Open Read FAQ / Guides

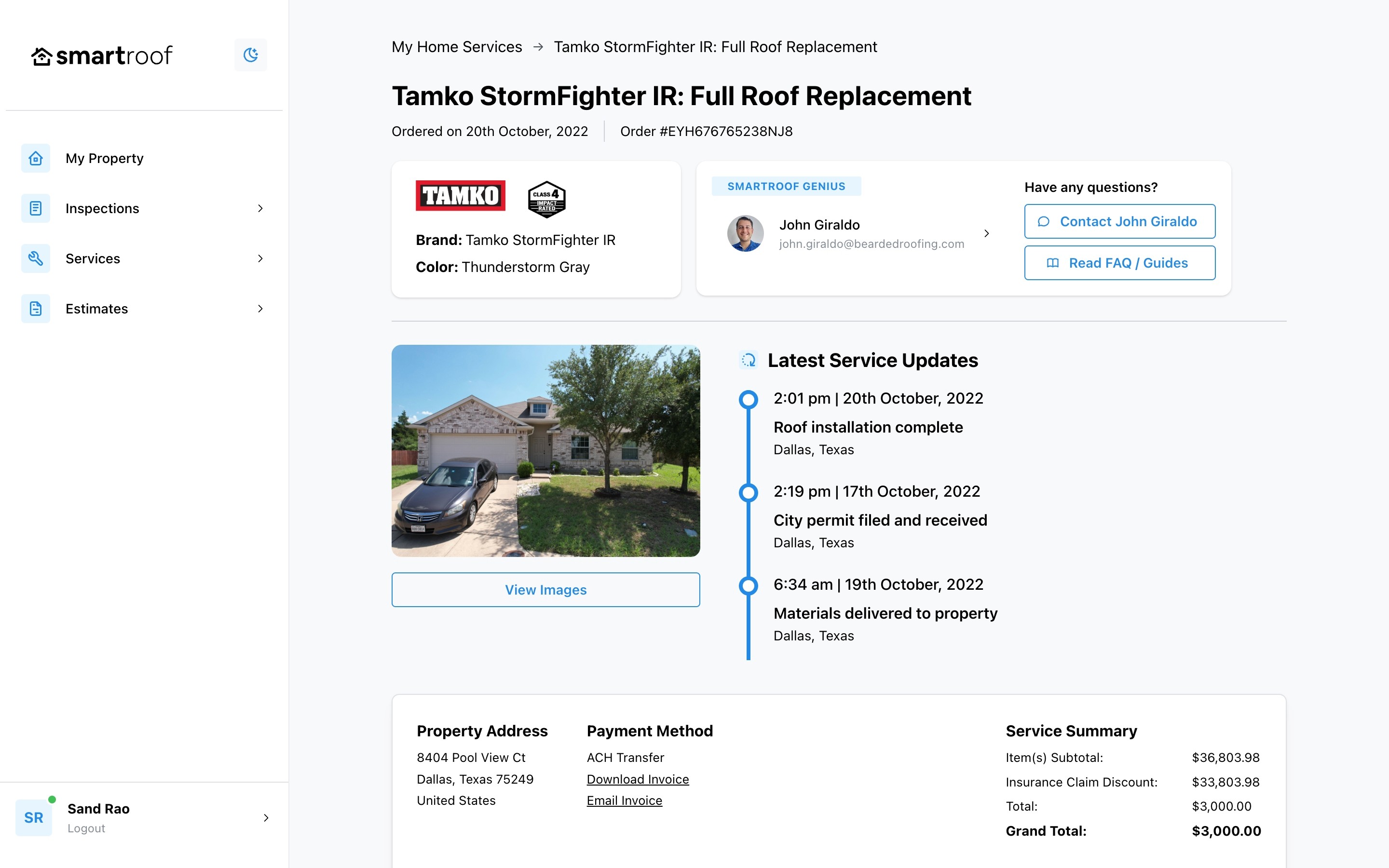tap(1120, 263)
